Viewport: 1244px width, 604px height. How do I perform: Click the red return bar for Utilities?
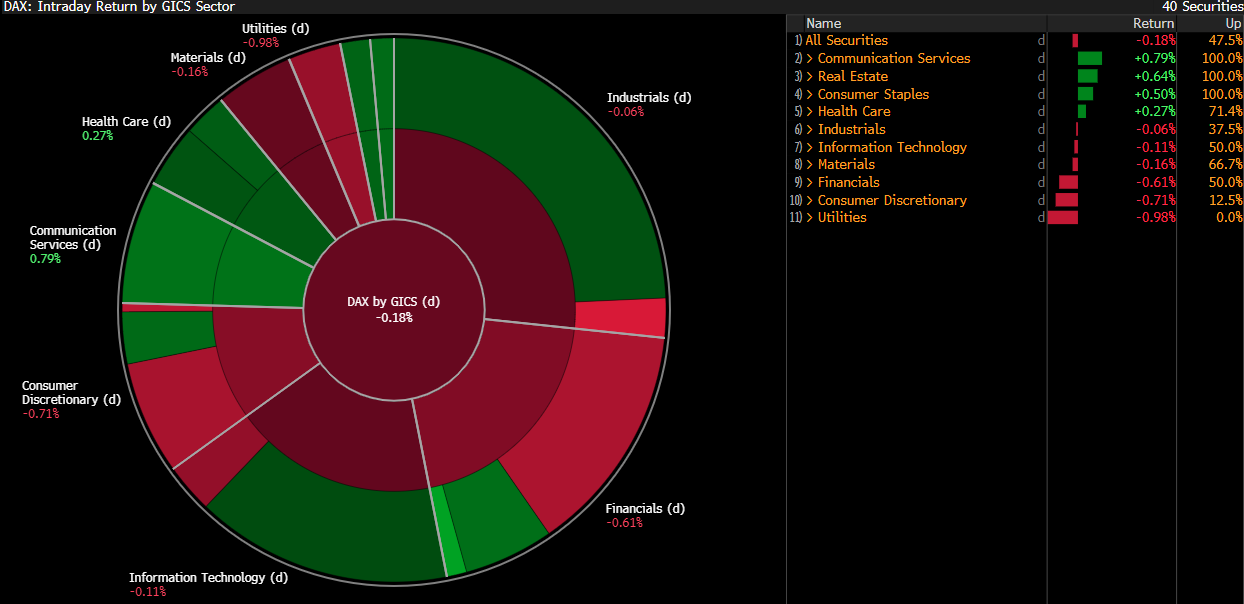click(1063, 217)
